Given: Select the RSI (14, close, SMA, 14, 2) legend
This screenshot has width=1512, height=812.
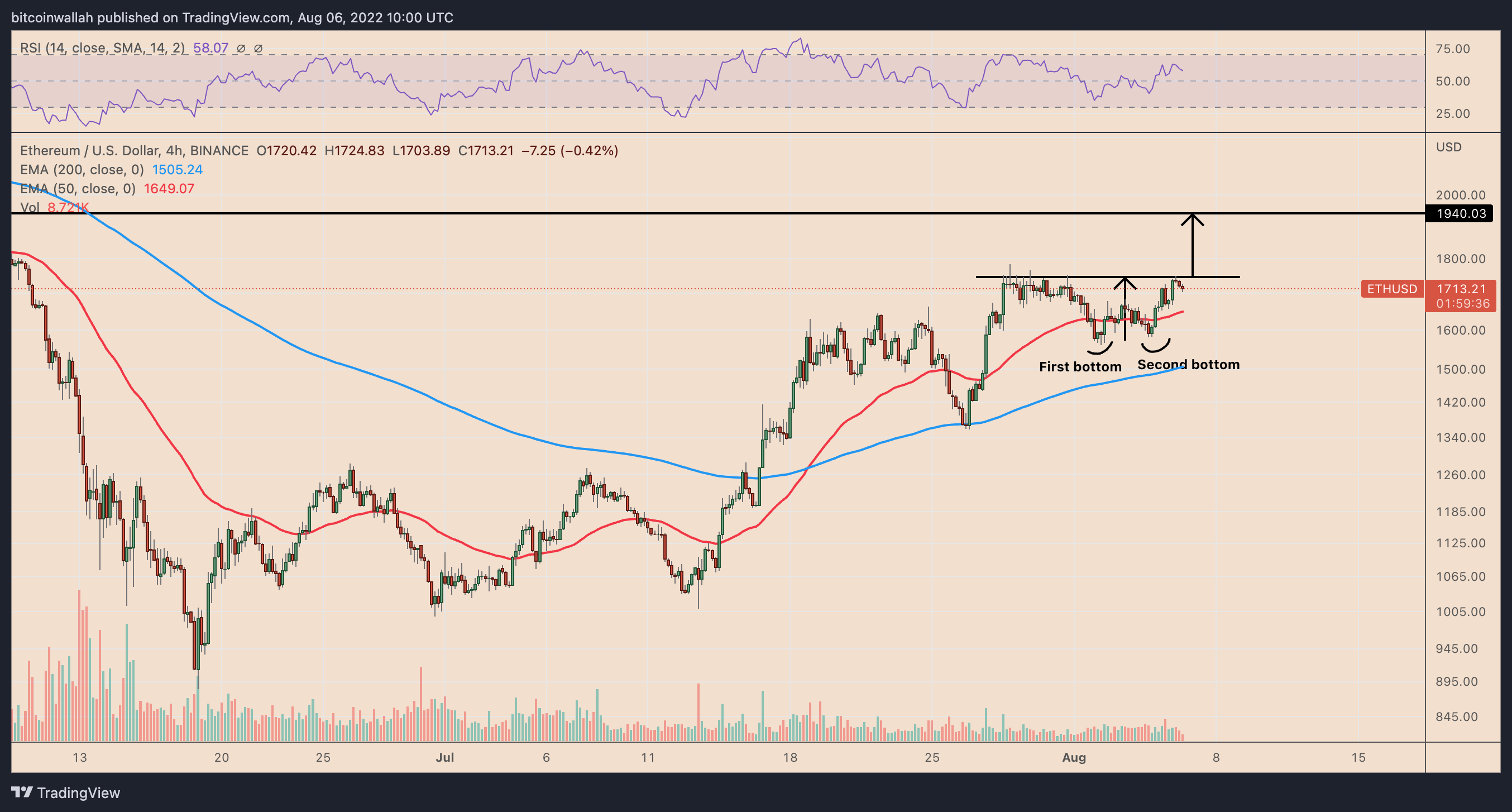Looking at the screenshot, I should tap(103, 48).
